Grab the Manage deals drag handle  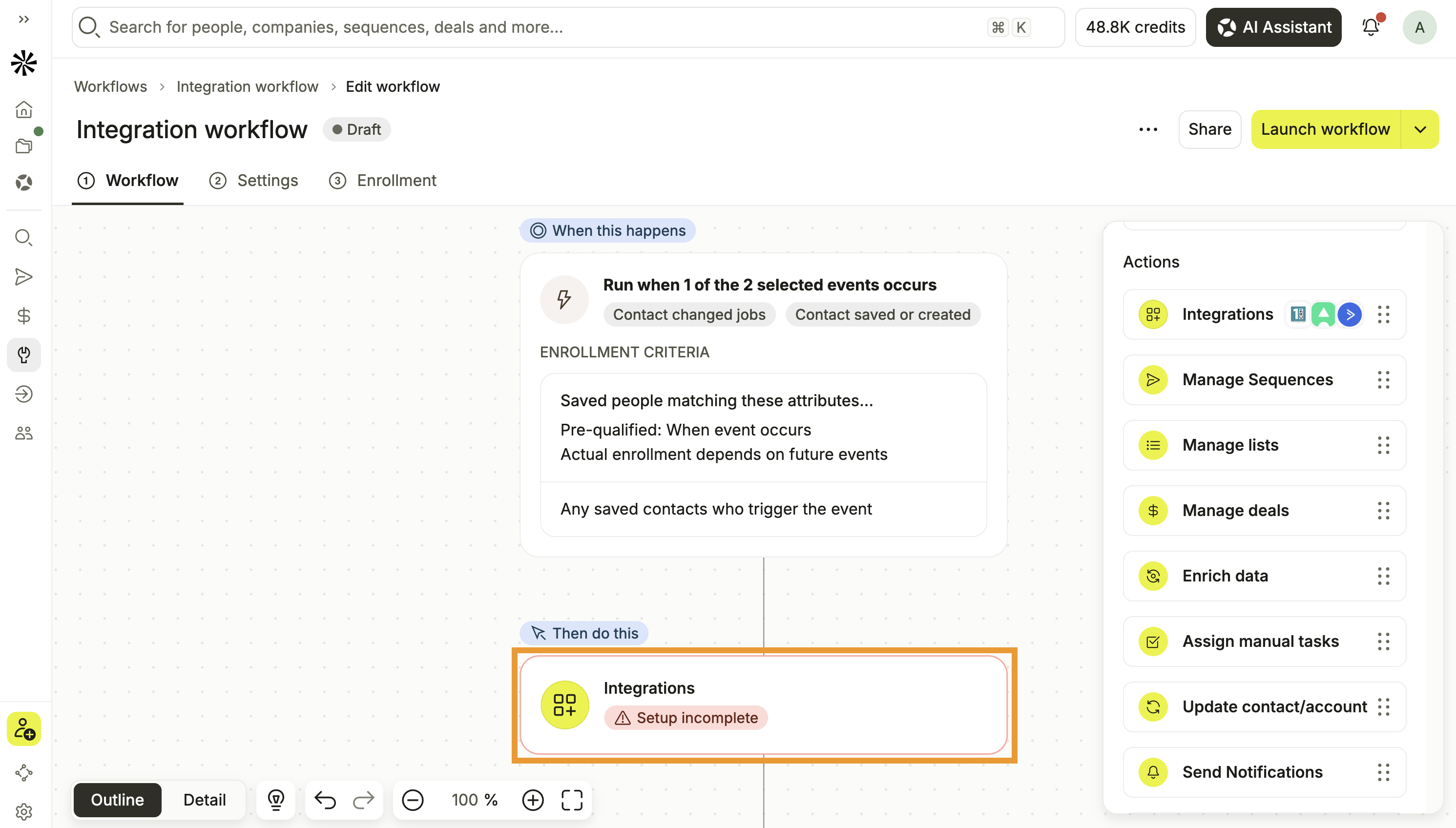(x=1384, y=511)
